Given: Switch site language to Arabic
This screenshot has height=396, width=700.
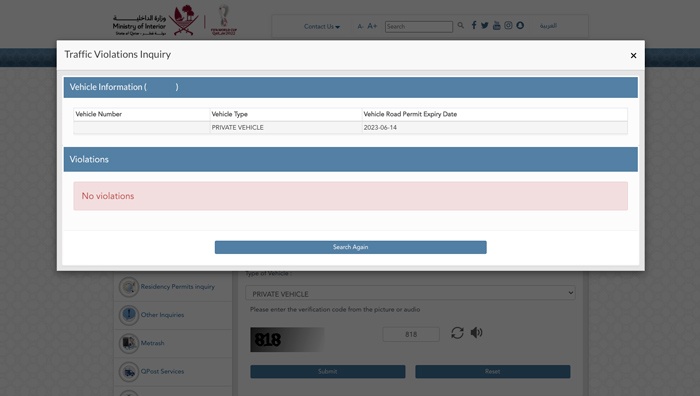Looking at the screenshot, I should (548, 26).
